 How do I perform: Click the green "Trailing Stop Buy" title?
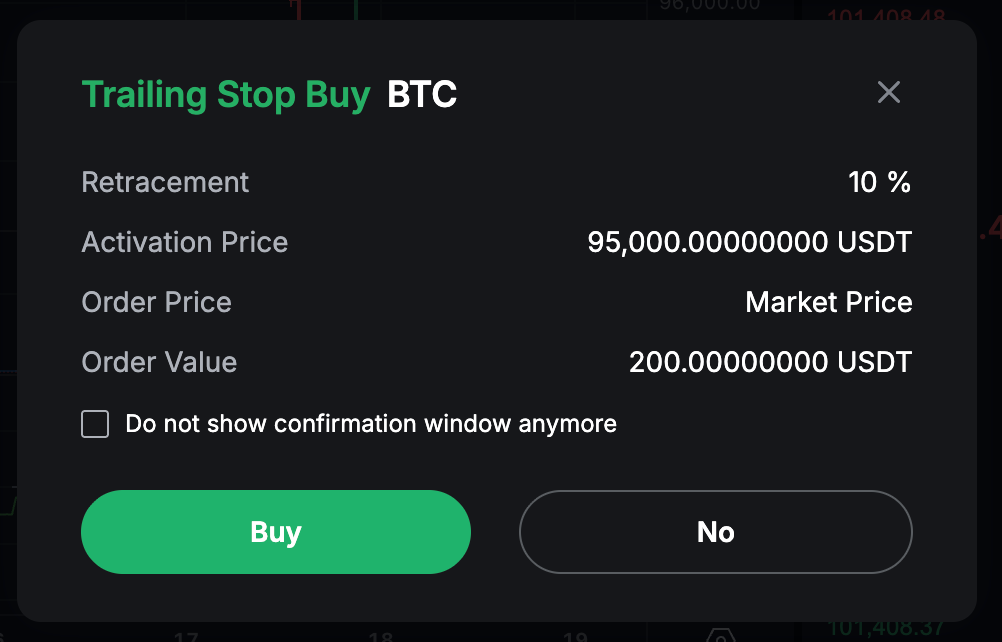(x=226, y=95)
